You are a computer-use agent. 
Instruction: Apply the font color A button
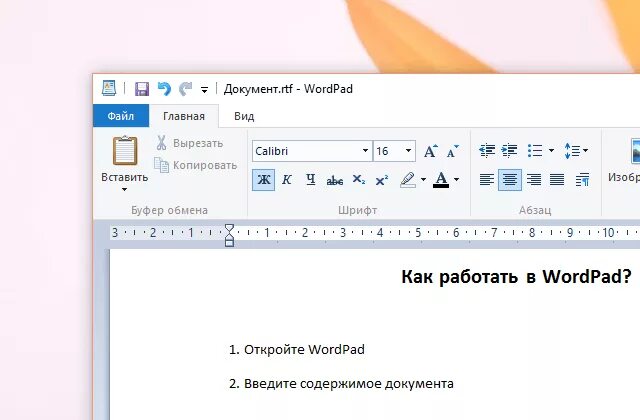(441, 180)
